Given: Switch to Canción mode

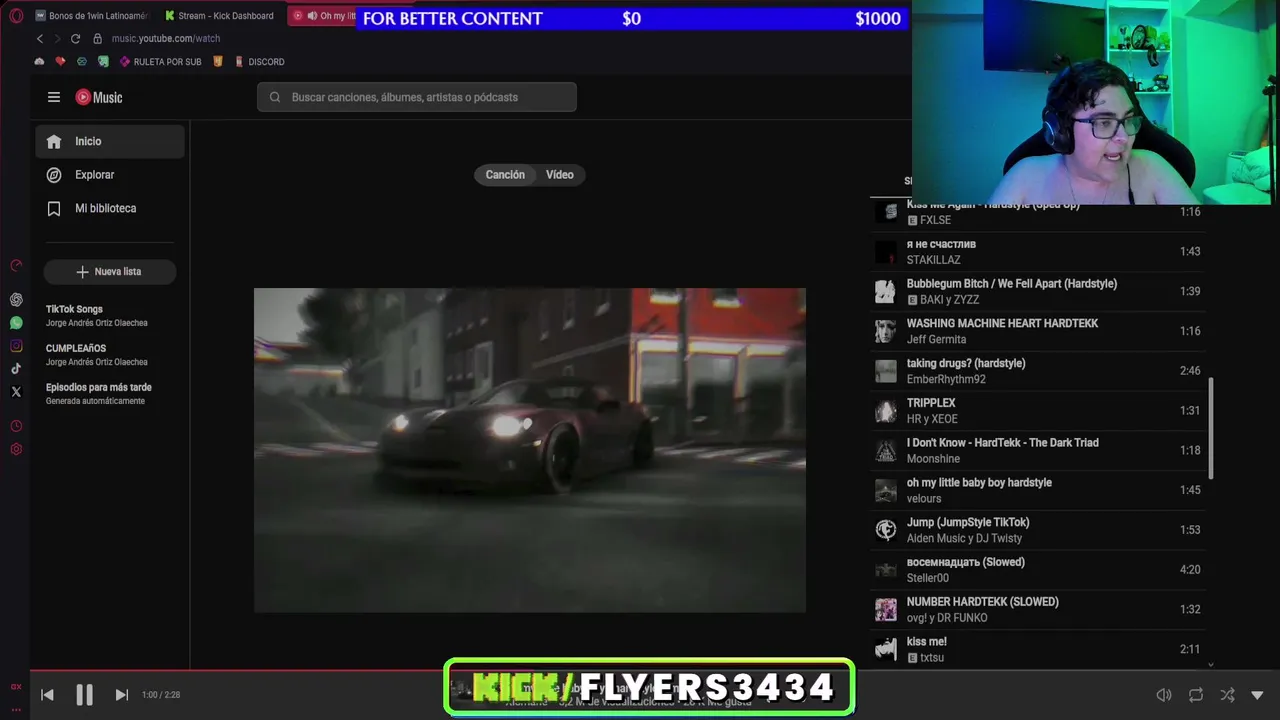Looking at the screenshot, I should coord(505,175).
